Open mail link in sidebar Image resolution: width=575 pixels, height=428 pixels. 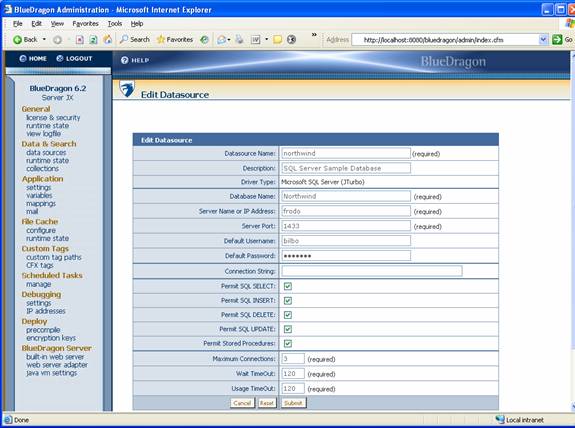coord(32,212)
